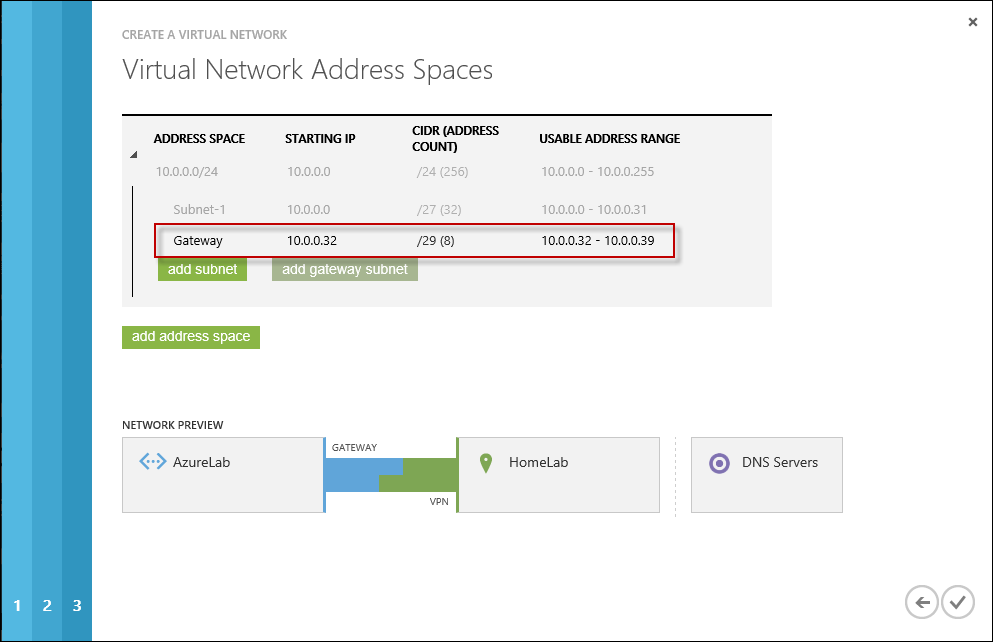Open the Subnet-1 /27 (32) CIDR dropdown
Image resolution: width=993 pixels, height=642 pixels.
click(x=436, y=209)
